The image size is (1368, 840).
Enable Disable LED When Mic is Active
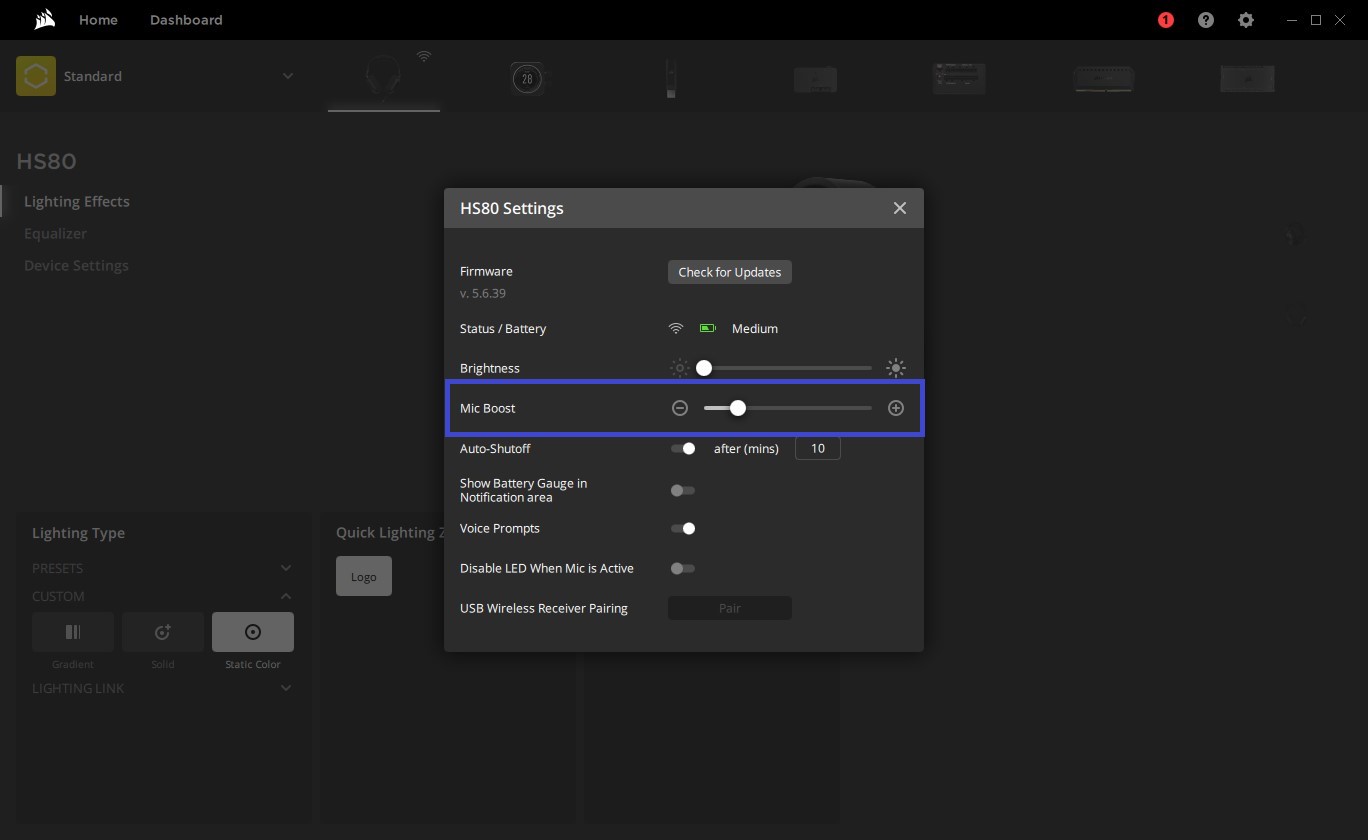pos(683,568)
